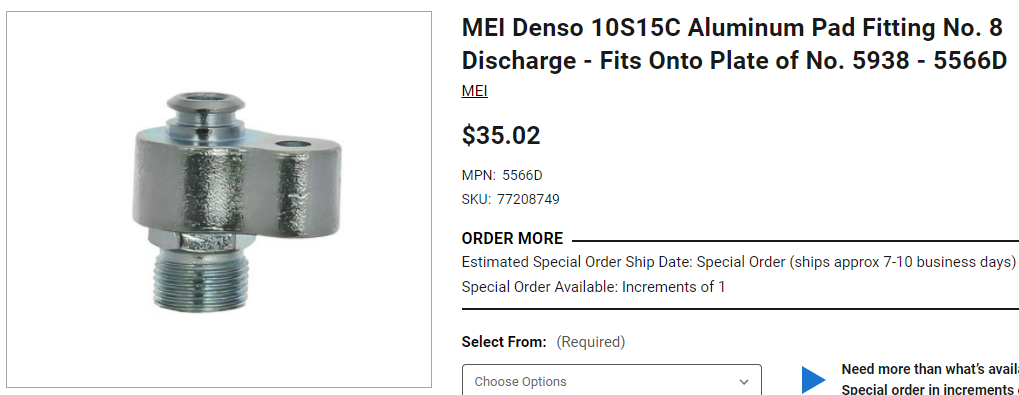Click Special Order Available: Increments of 1
1019x395 pixels.
(x=593, y=287)
